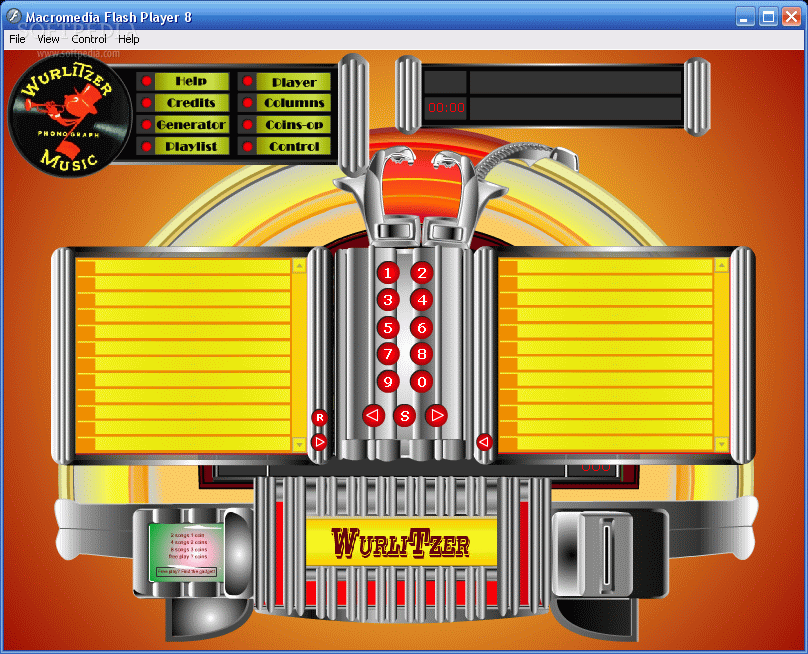Screen dimensions: 808x654
Task: Click red arrow button beside right song panel
Action: (x=484, y=442)
